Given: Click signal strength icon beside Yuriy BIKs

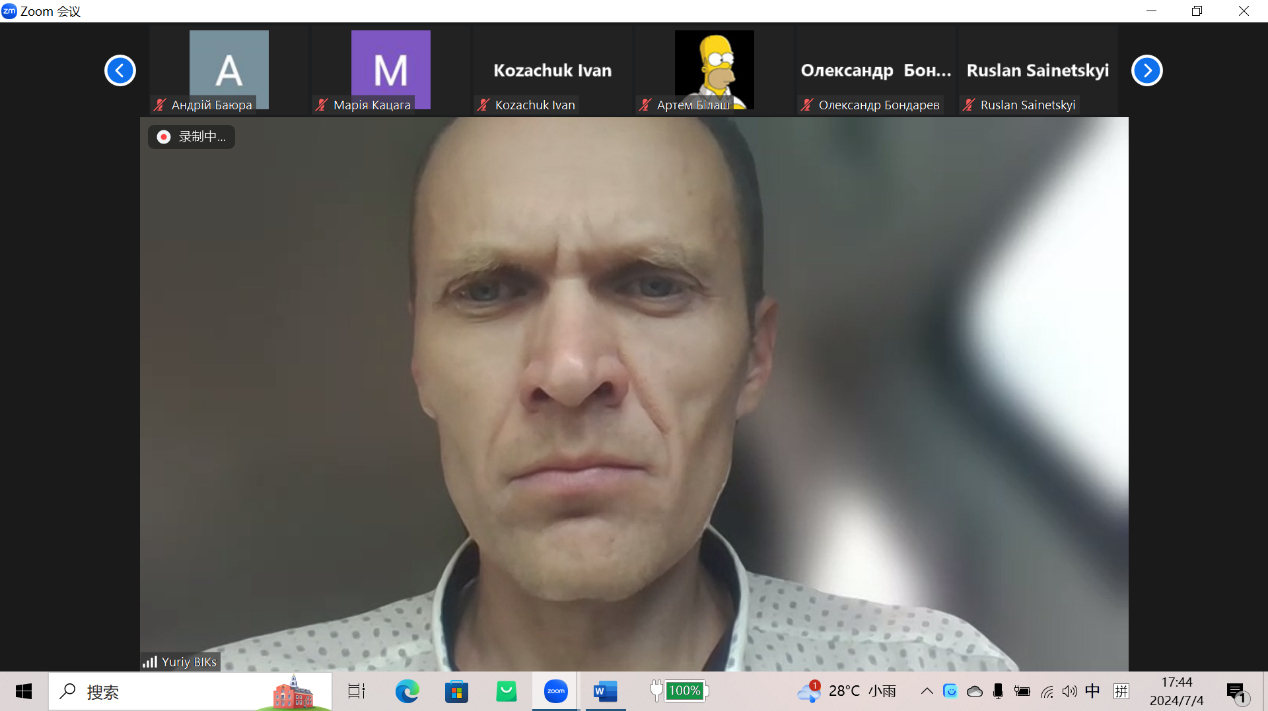Looking at the screenshot, I should pyautogui.click(x=150, y=662).
